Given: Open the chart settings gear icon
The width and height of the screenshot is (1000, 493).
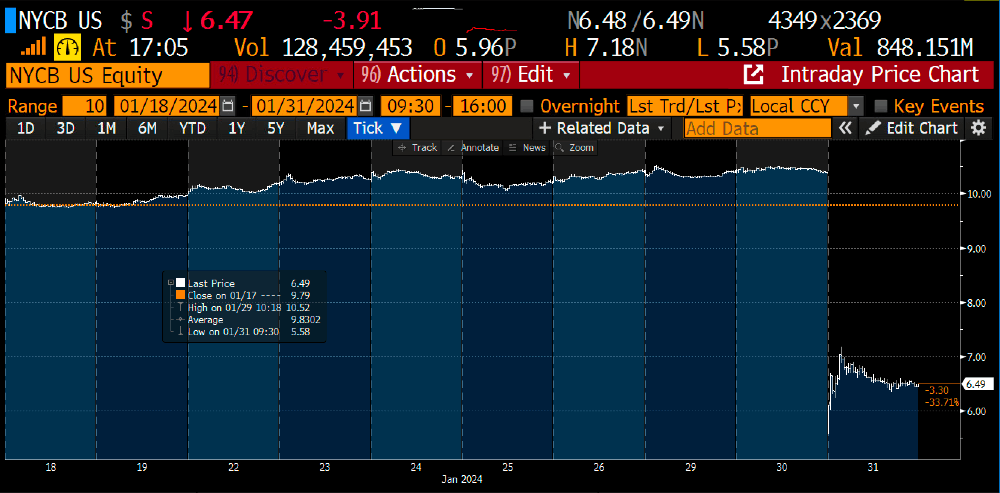Looking at the screenshot, I should click(x=978, y=128).
